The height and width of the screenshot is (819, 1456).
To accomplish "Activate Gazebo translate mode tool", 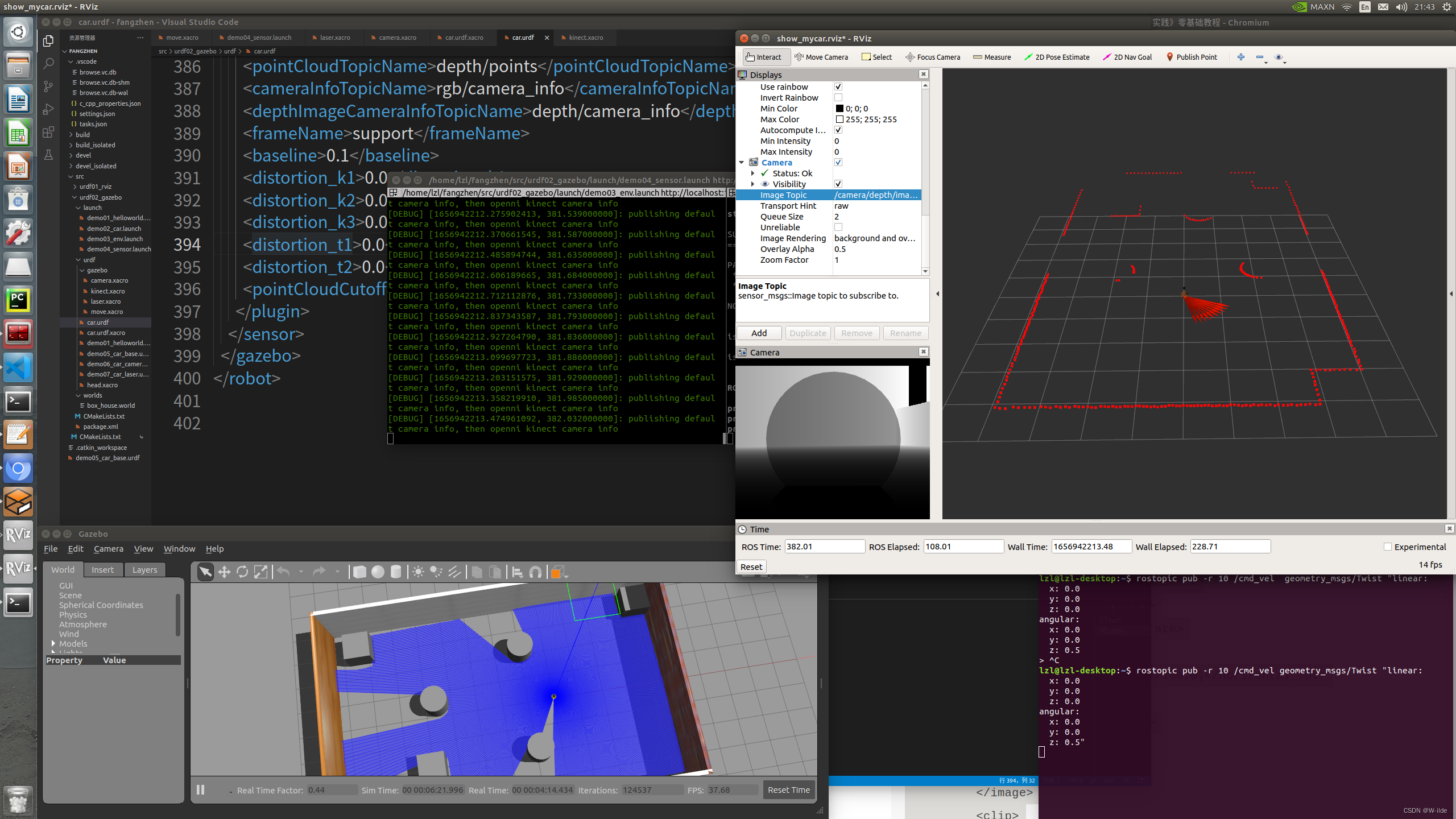I will pos(224,572).
